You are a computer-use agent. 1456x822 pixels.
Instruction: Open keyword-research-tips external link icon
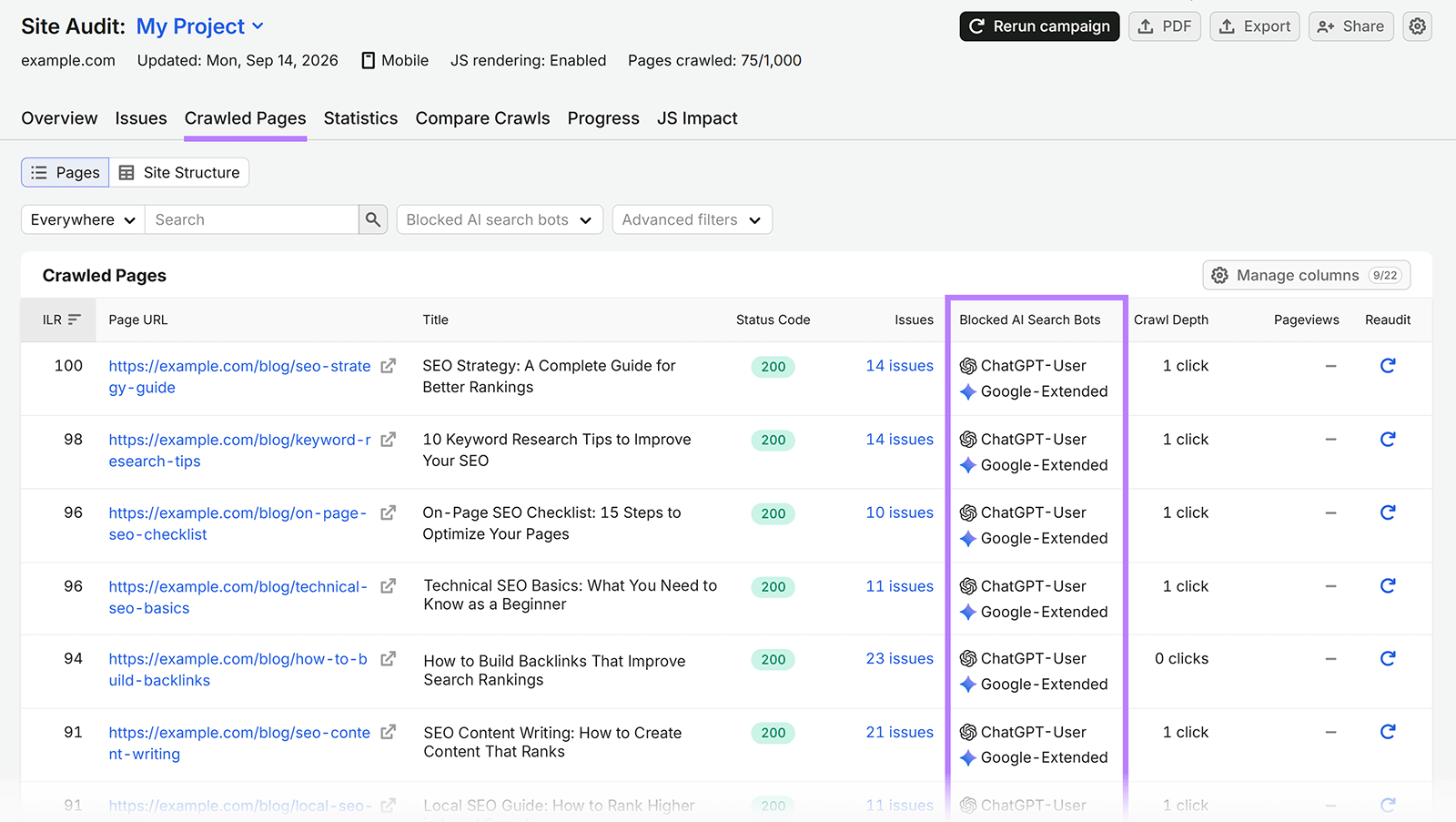pos(388,440)
